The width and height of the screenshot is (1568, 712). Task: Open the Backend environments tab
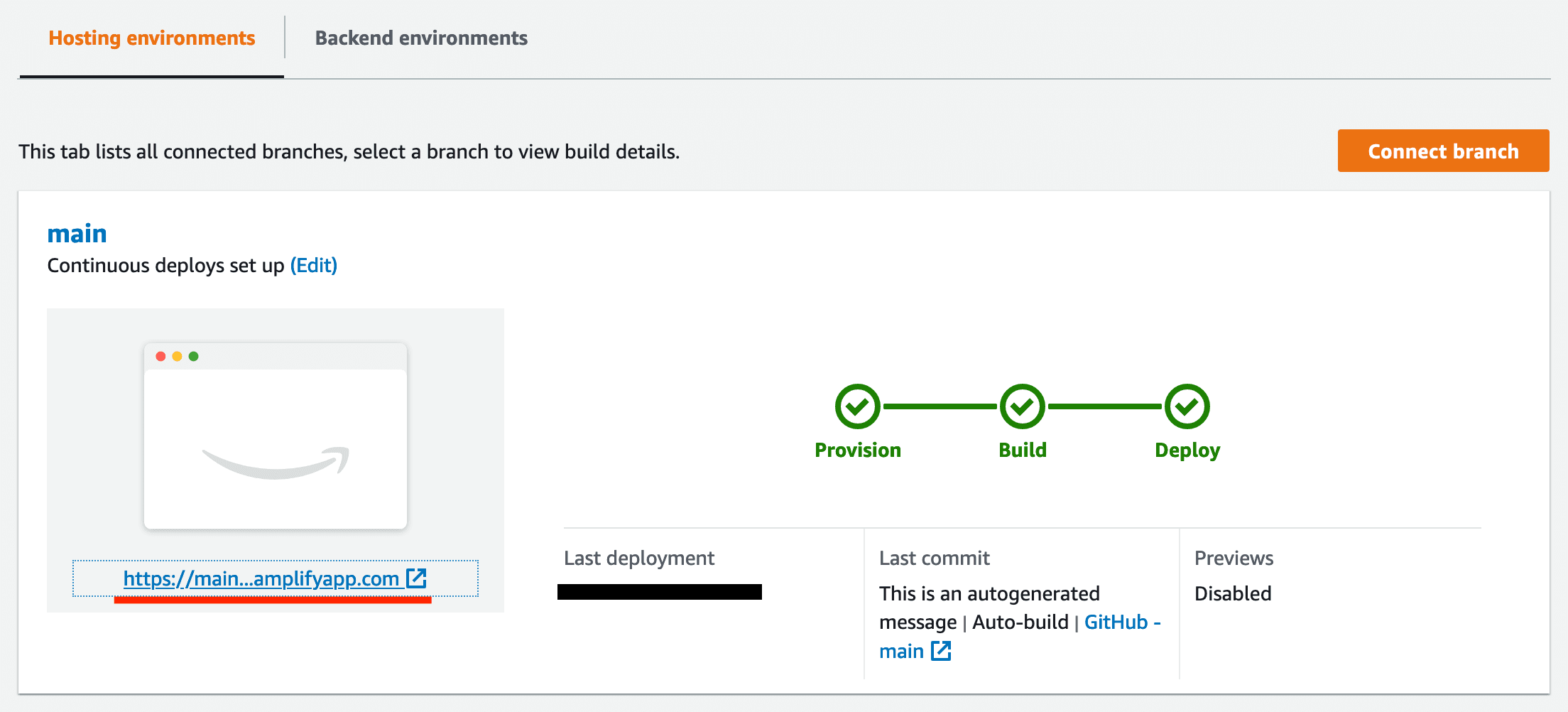click(421, 38)
